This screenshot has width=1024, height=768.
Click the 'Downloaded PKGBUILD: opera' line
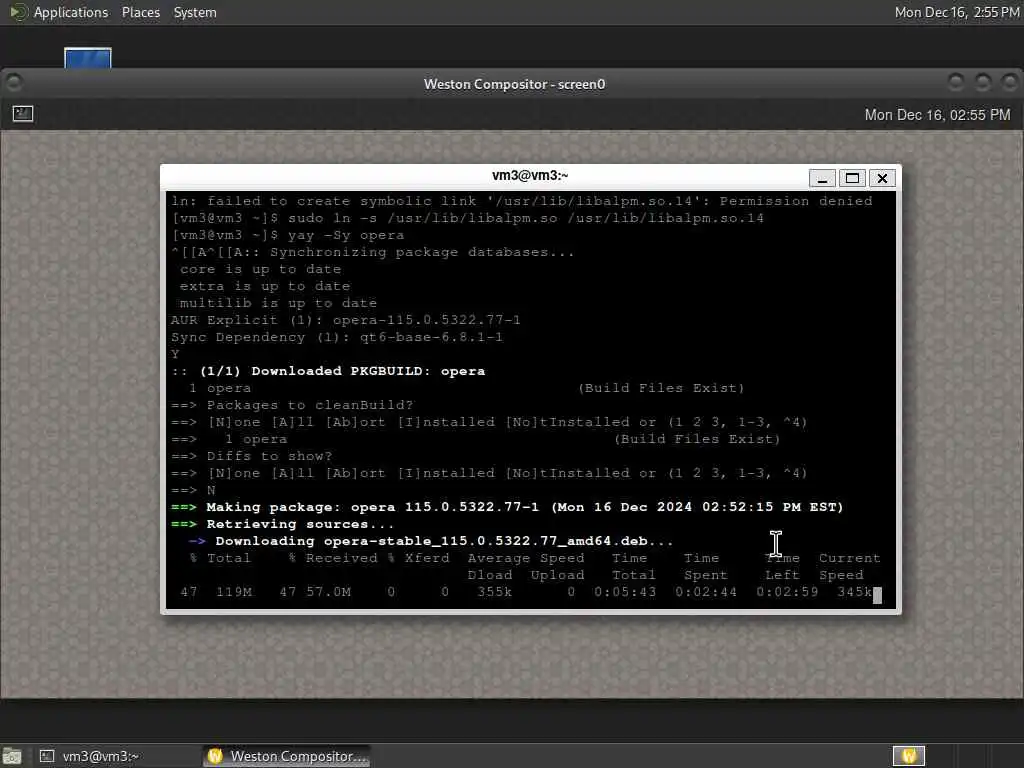click(328, 371)
